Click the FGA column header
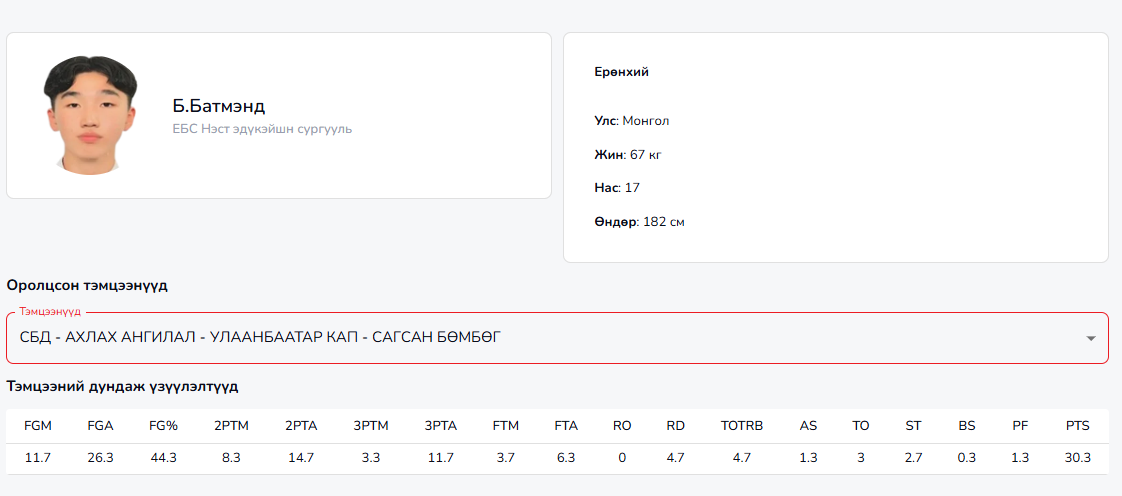This screenshot has width=1122, height=496. 100,426
